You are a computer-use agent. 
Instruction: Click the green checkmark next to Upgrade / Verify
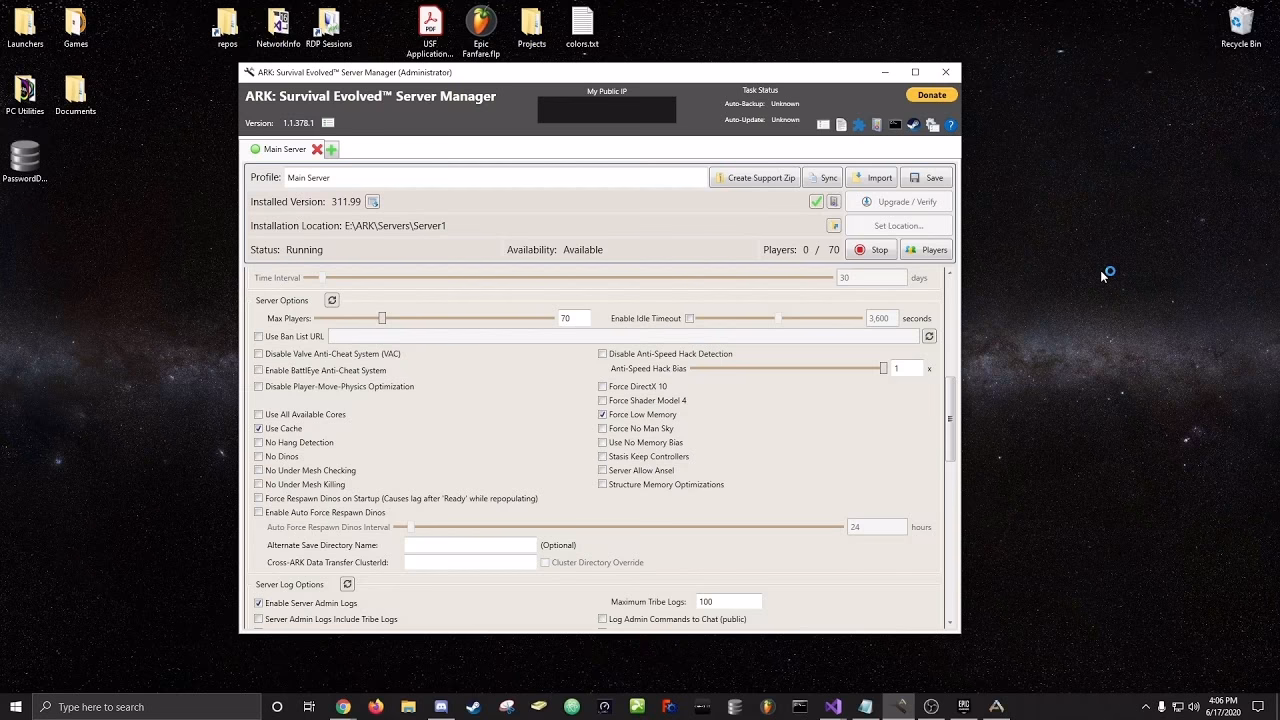point(816,202)
